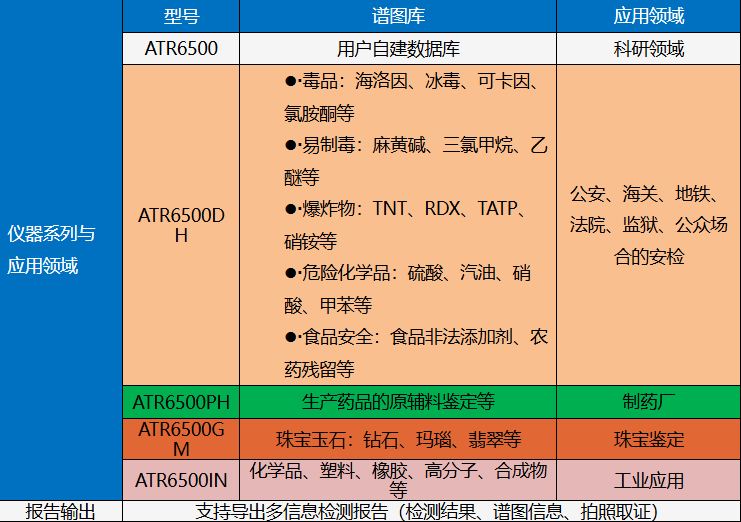Click the 制药厂 cell
Screen dimensions: 741x522
click(x=648, y=402)
